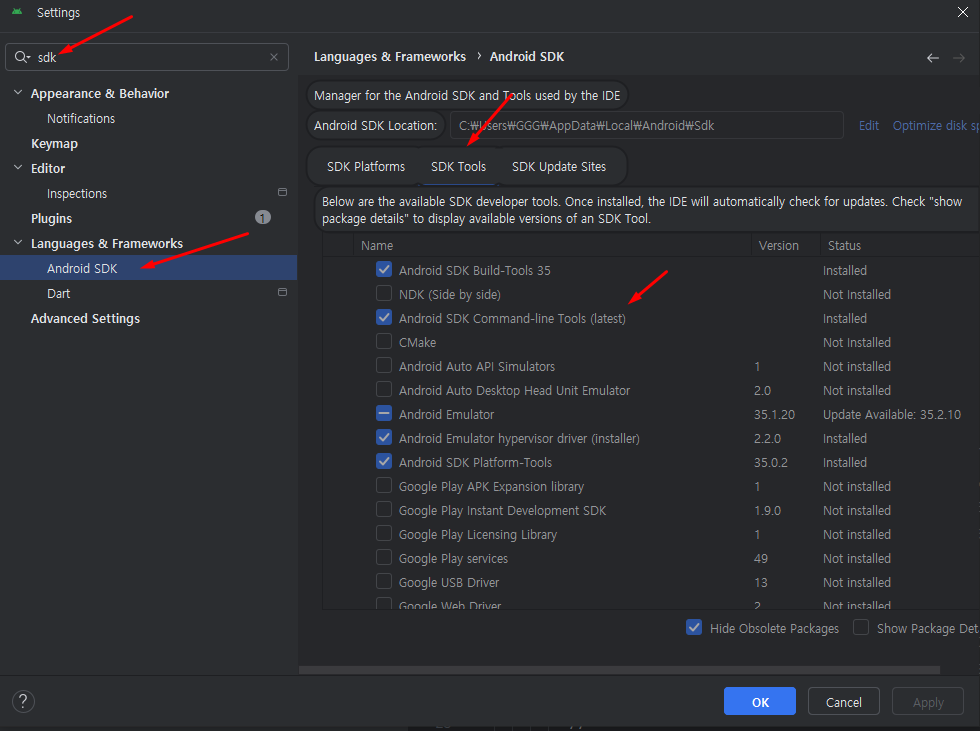
Task: Uncheck Android Emulator hypervisor driver (installer)
Action: 384,437
